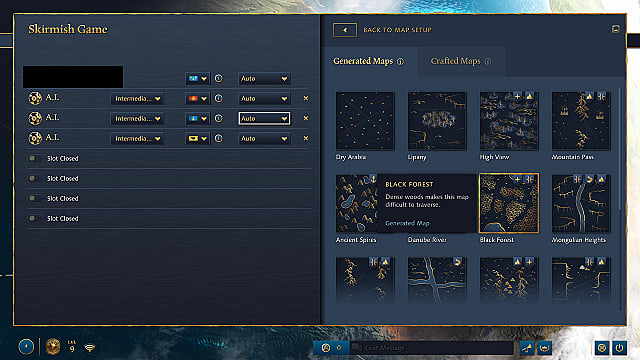Image resolution: width=640 pixels, height=360 pixels.
Task: Select the Lipany map thumbnail
Action: point(437,121)
